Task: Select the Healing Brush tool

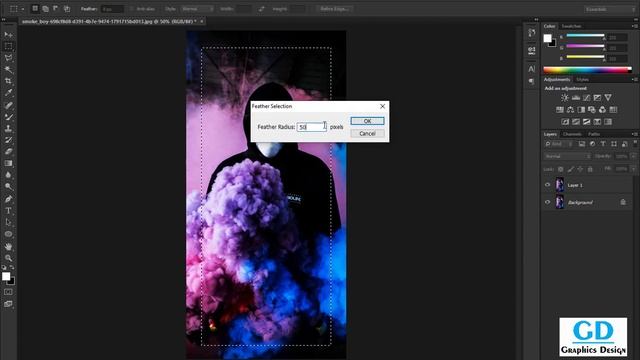Action: click(8, 105)
